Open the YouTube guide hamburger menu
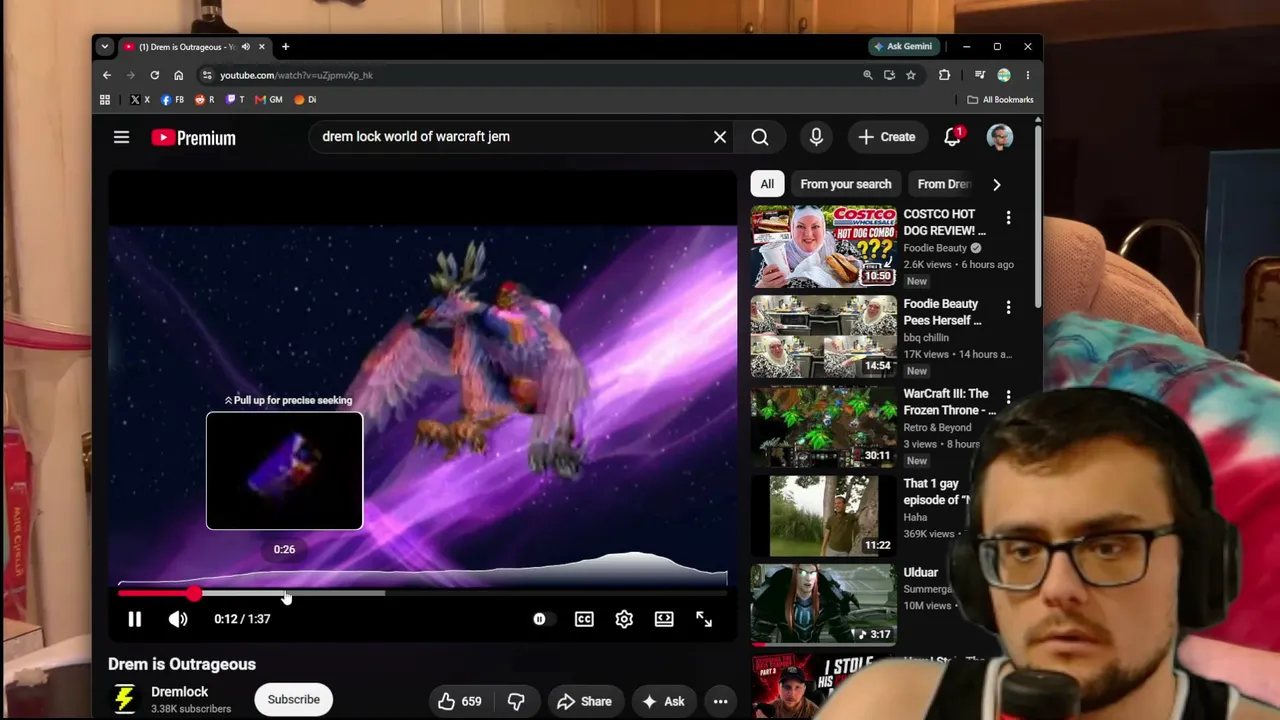Image resolution: width=1280 pixels, height=720 pixels. click(121, 137)
